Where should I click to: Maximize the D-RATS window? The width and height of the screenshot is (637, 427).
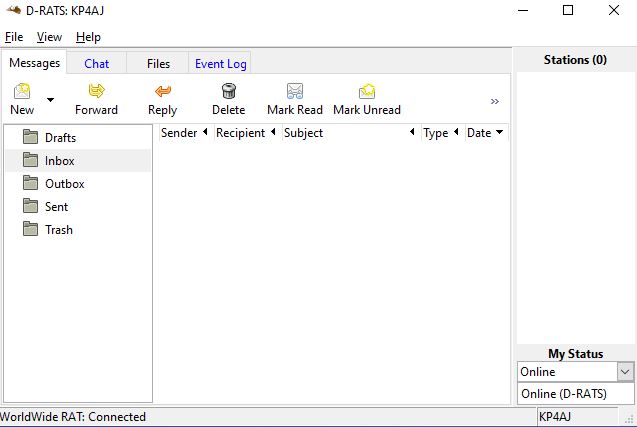coord(568,10)
